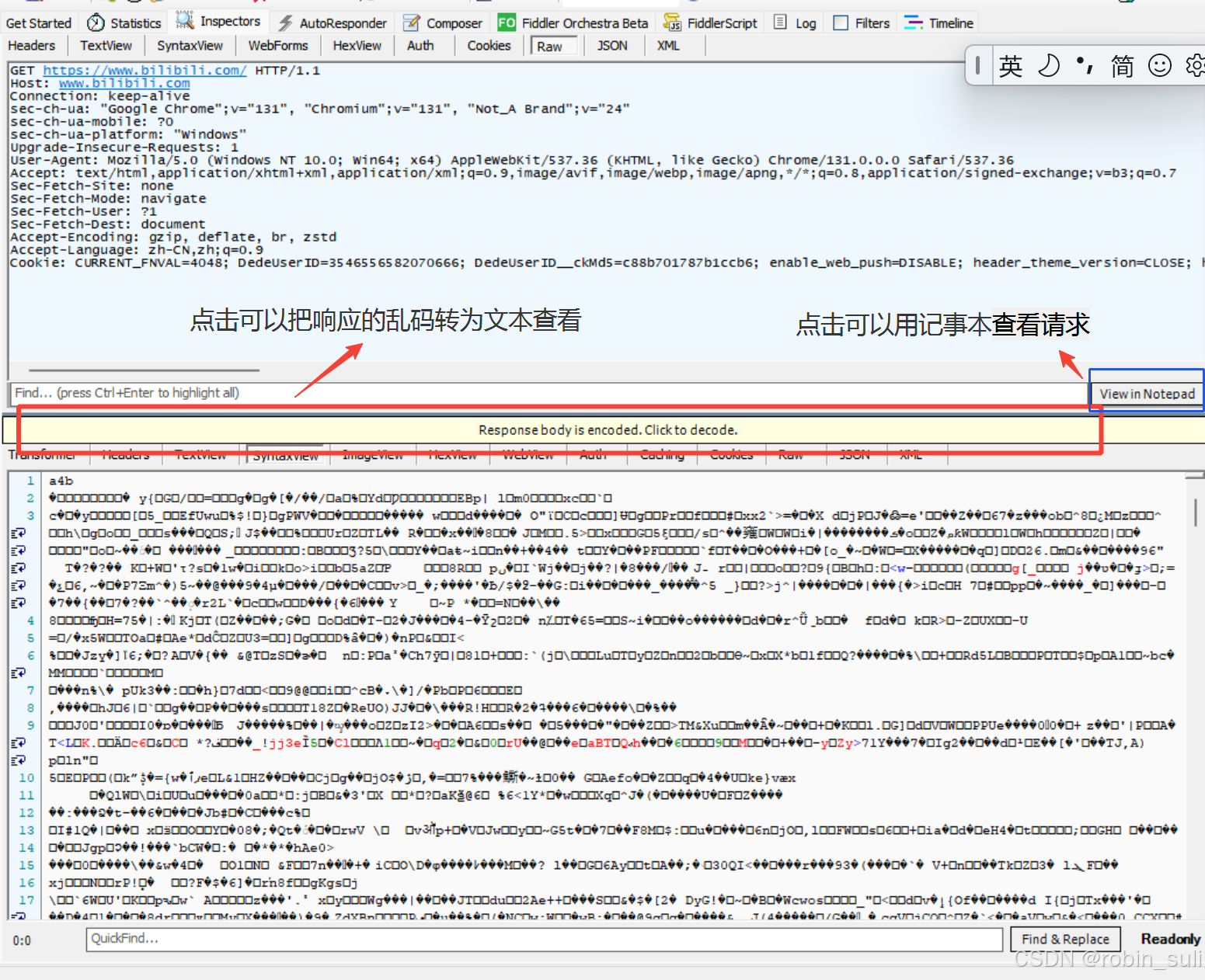Click response line number 10

tap(27, 778)
